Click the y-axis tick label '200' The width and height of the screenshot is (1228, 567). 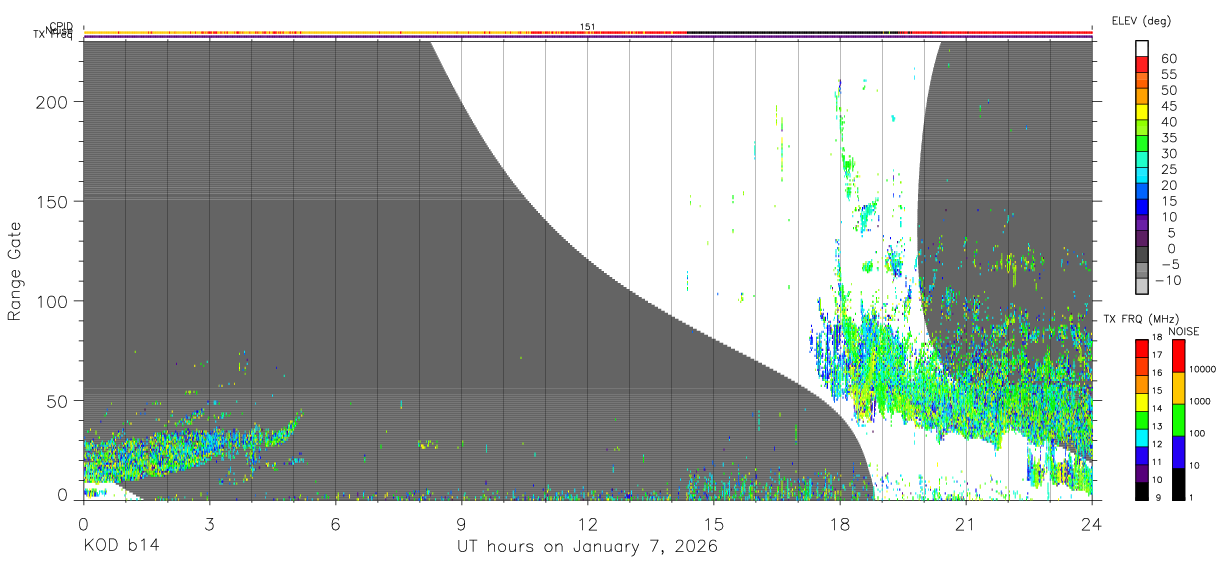[x=54, y=102]
